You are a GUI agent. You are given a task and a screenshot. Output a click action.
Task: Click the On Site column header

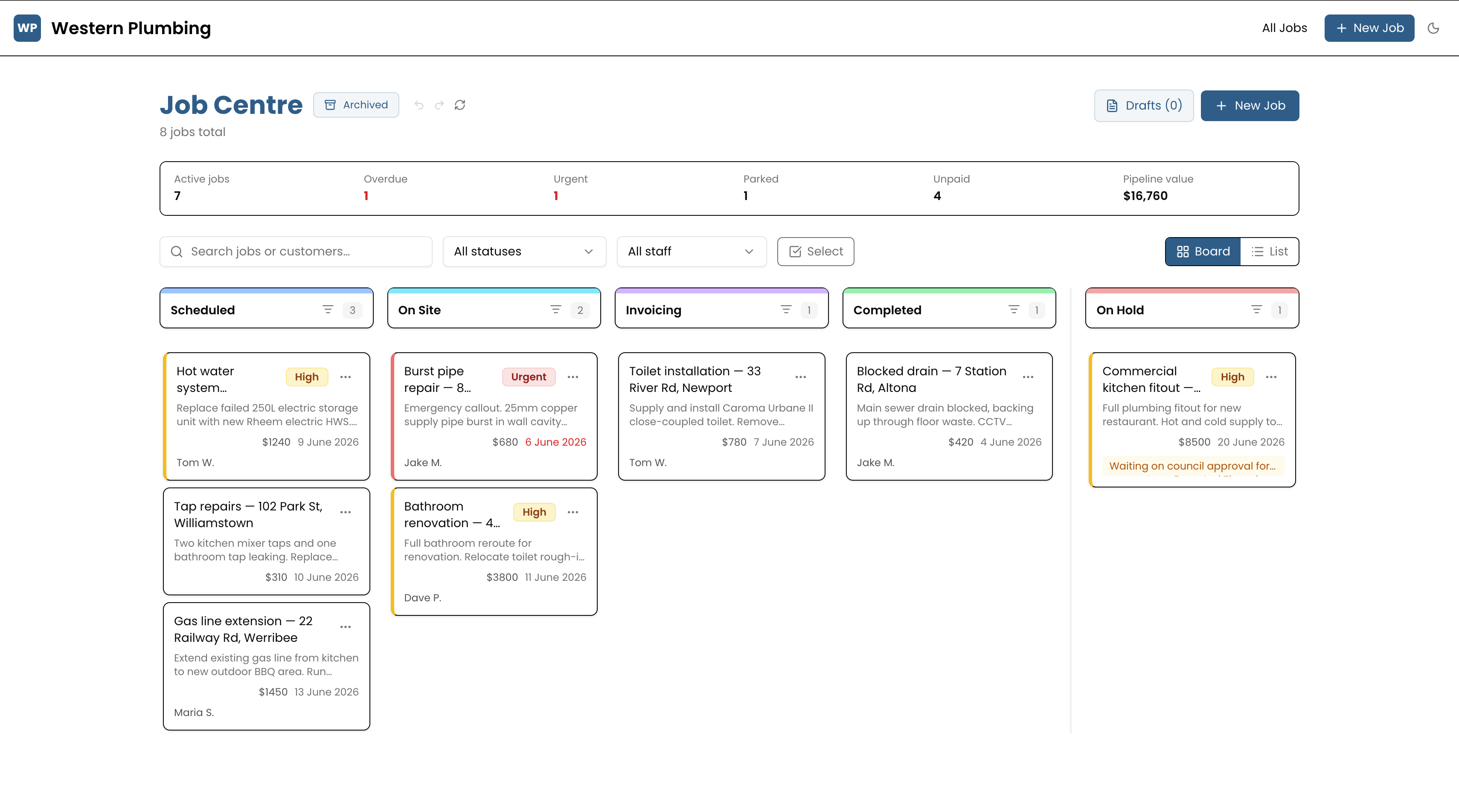point(494,309)
